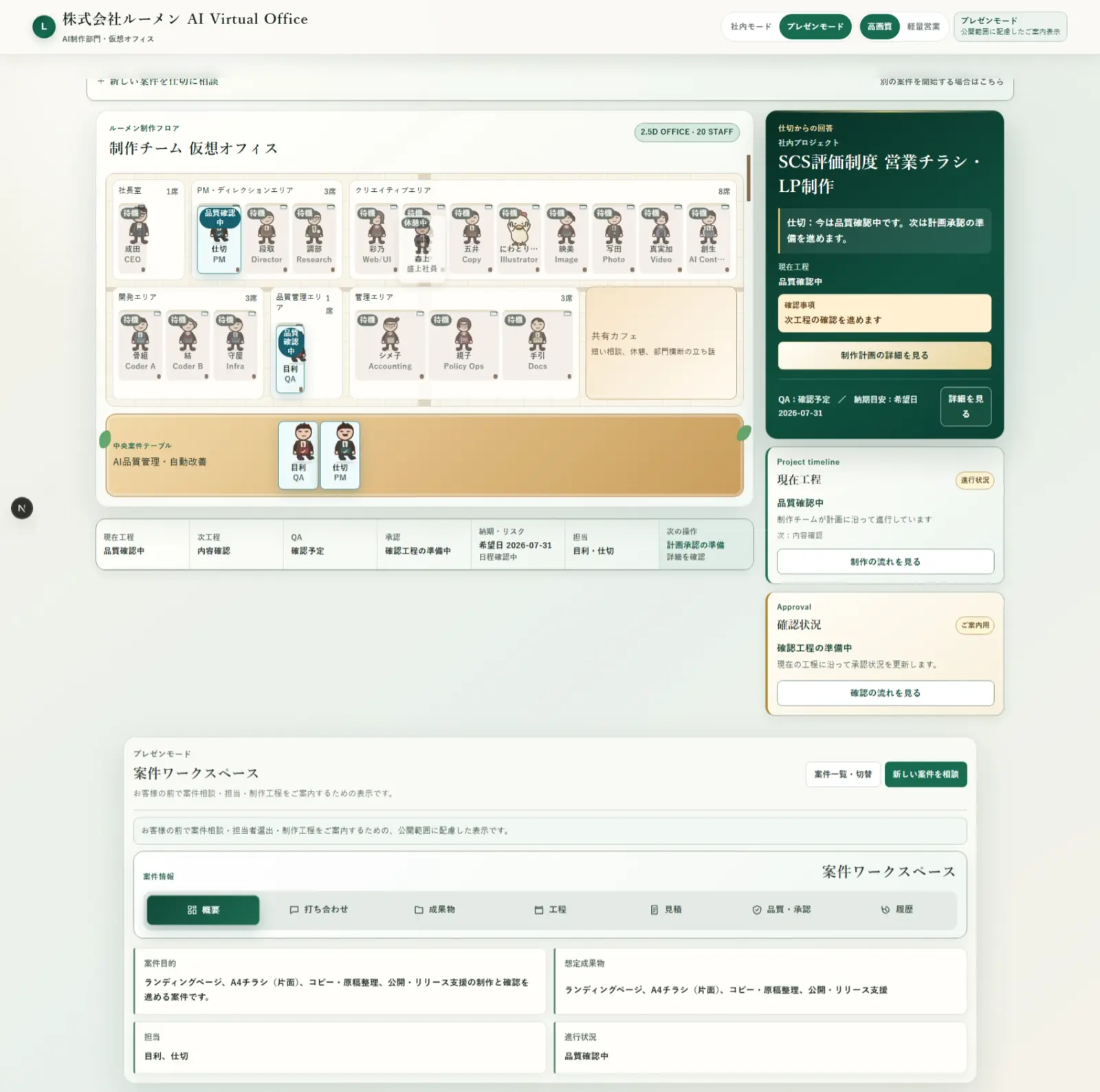The height and width of the screenshot is (1092, 1100).
Task: Click the 中央案件テーブル label
Action: tap(142, 446)
